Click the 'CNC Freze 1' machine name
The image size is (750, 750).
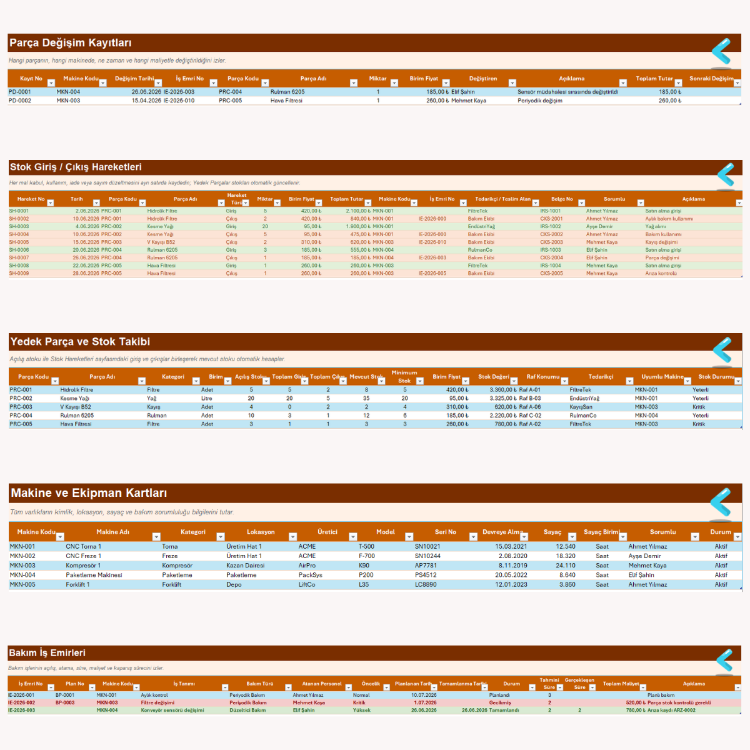83,556
